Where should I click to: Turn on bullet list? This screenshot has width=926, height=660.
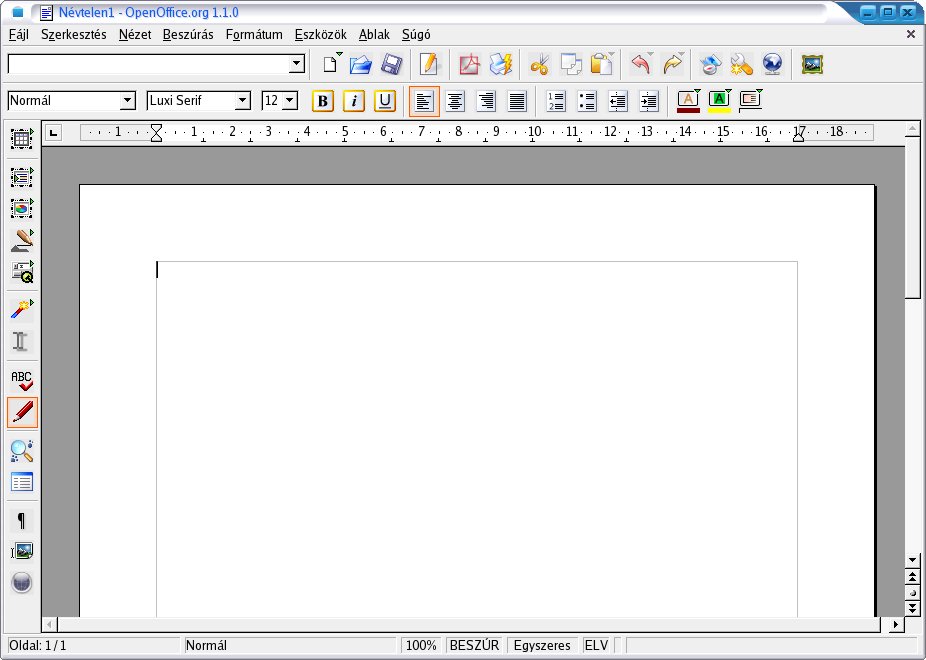587,101
